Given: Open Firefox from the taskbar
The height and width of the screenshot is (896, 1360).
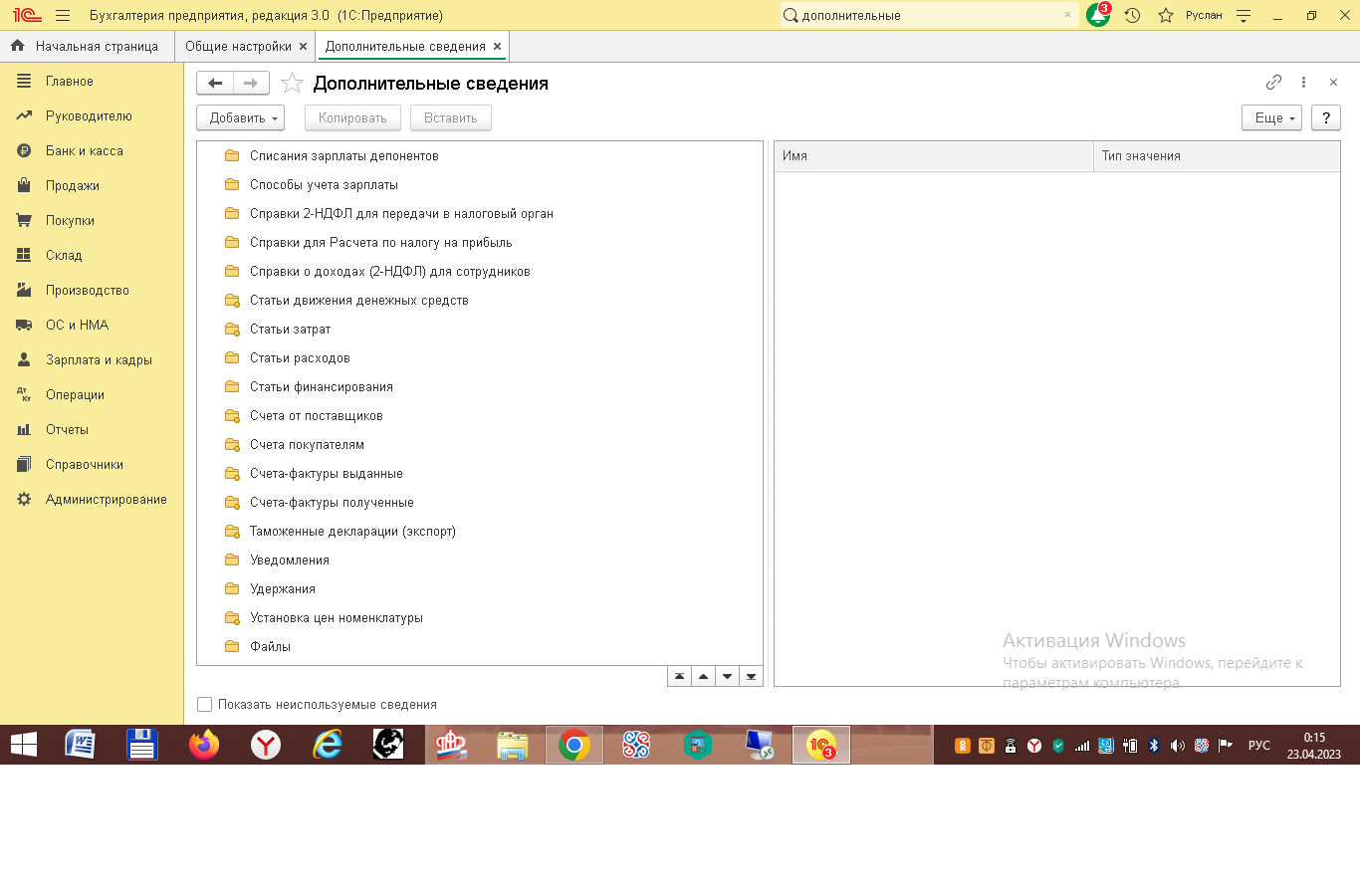Looking at the screenshot, I should tap(204, 745).
